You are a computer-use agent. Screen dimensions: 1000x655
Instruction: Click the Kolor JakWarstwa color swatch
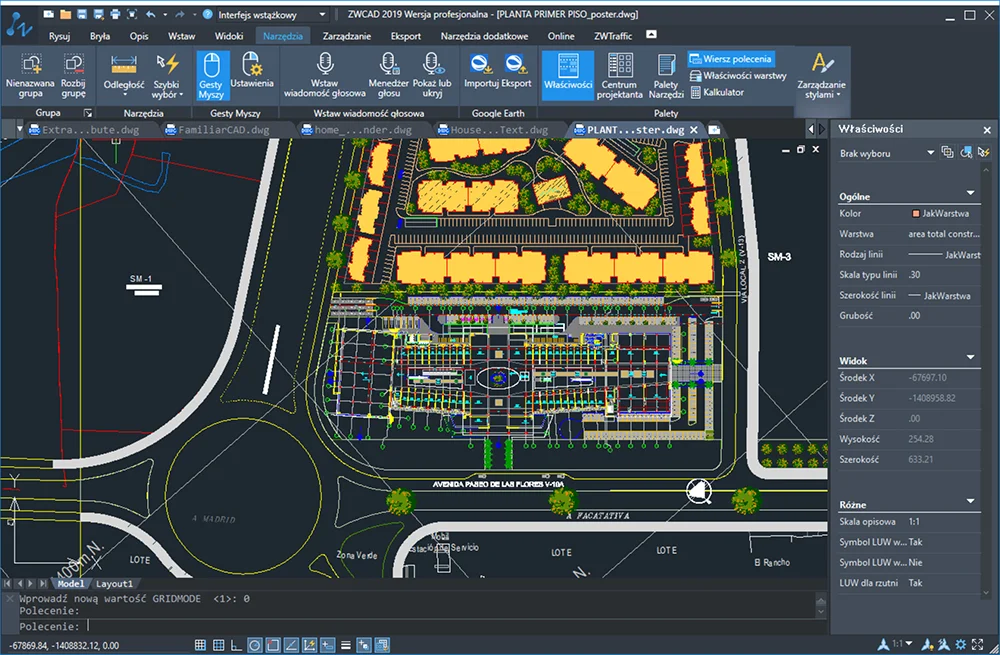(915, 214)
